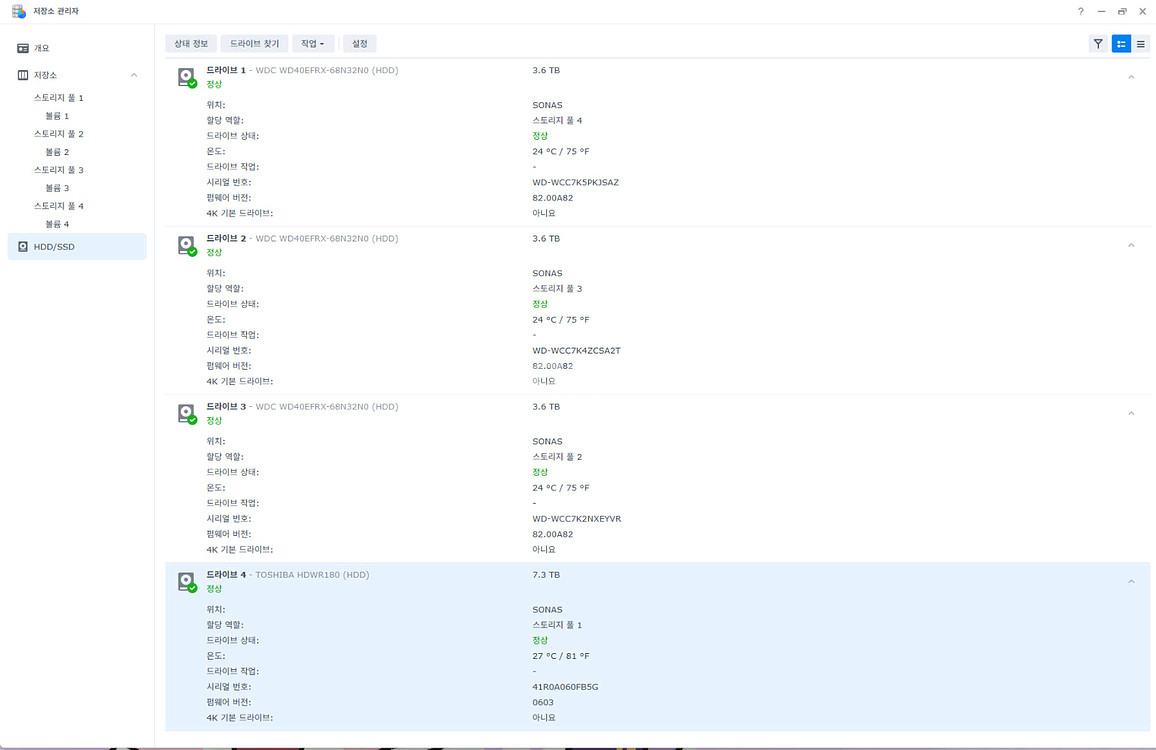
Task: Click Drive 2 disk status icon
Action: [186, 245]
